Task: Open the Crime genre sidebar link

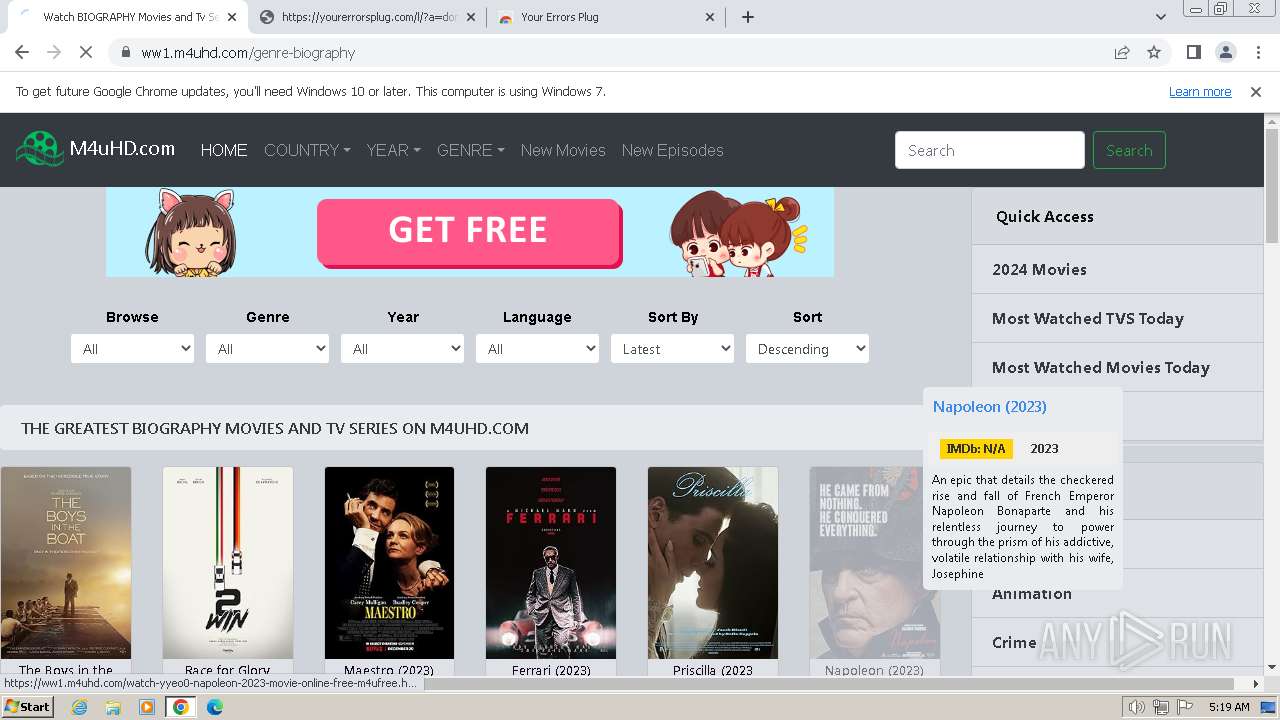Action: [1014, 642]
